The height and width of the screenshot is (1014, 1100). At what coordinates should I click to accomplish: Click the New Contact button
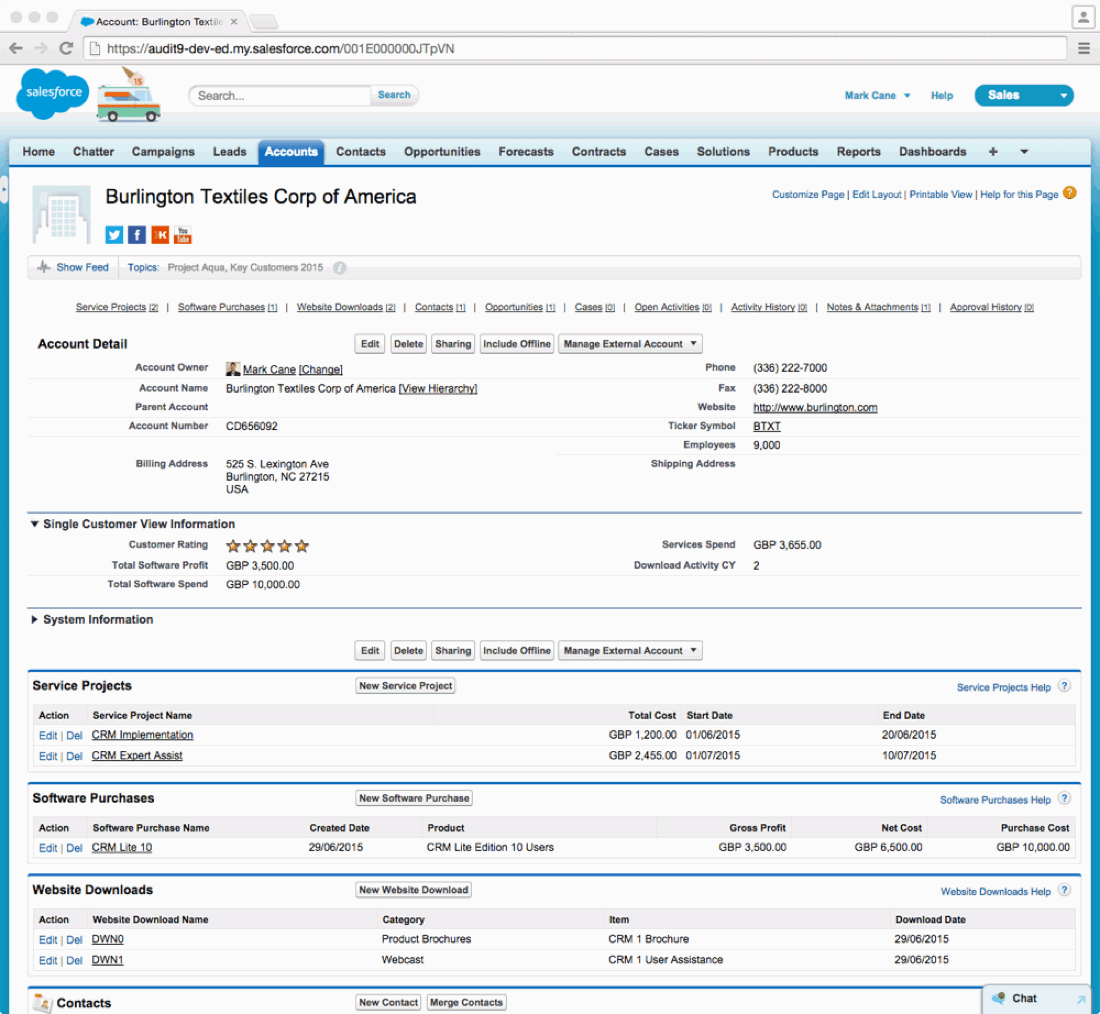tap(389, 1002)
